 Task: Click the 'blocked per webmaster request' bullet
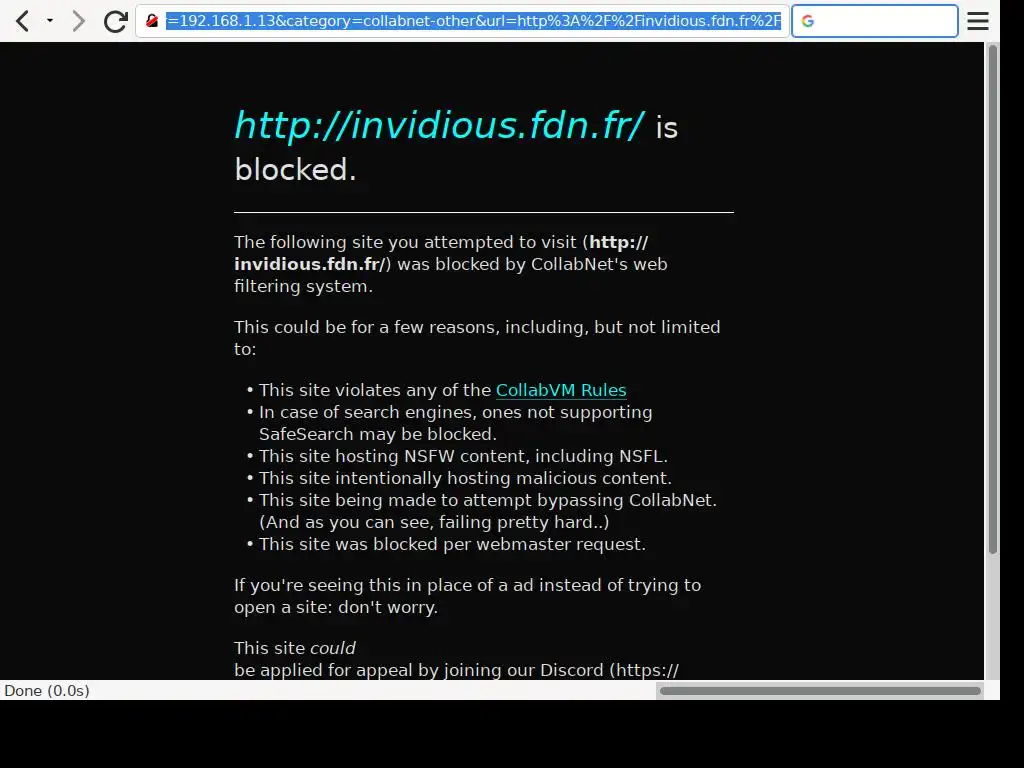452,544
